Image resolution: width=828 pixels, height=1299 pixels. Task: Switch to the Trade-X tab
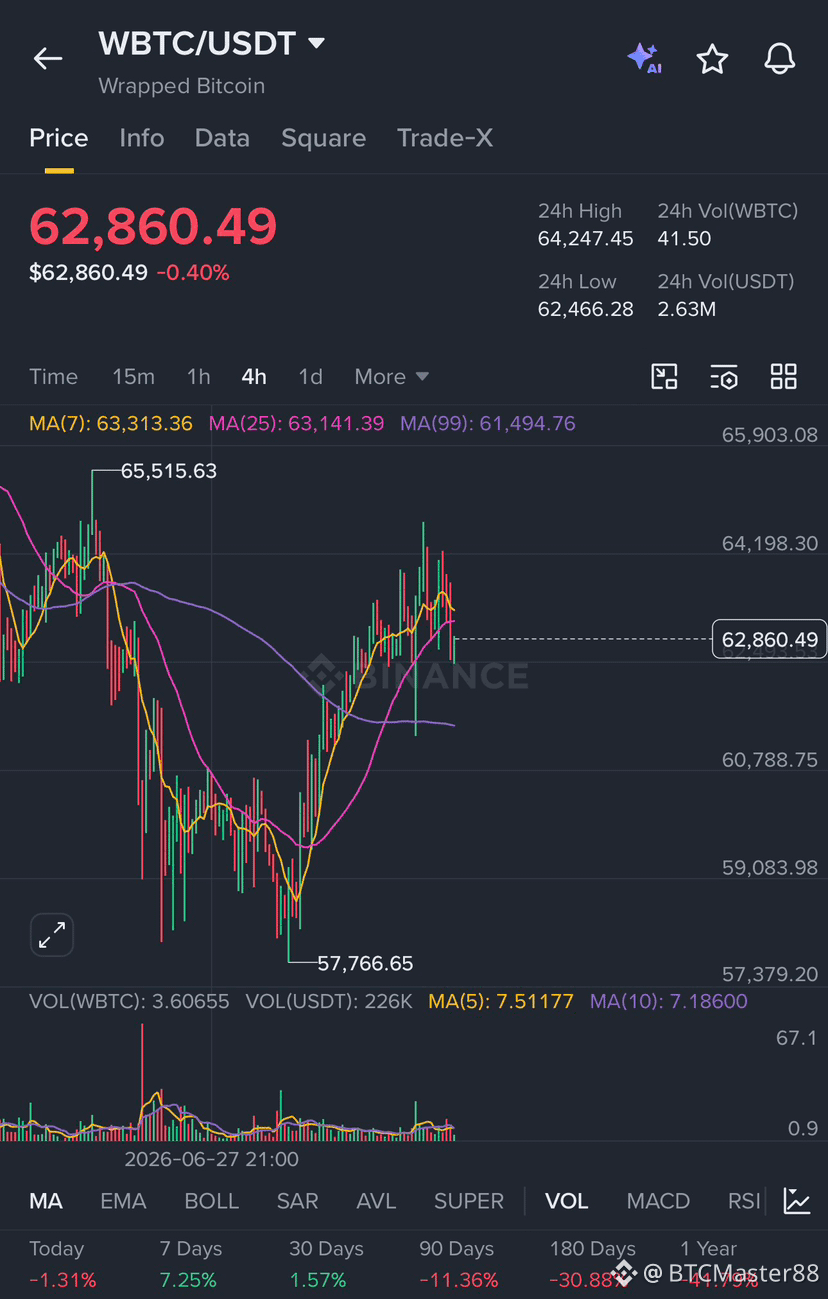pyautogui.click(x=445, y=138)
